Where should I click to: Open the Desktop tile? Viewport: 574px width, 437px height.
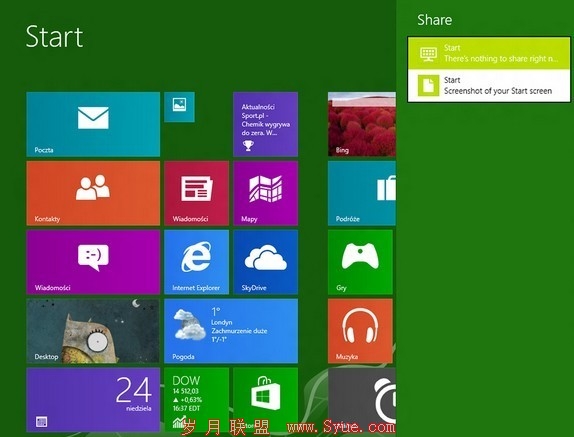click(x=93, y=331)
